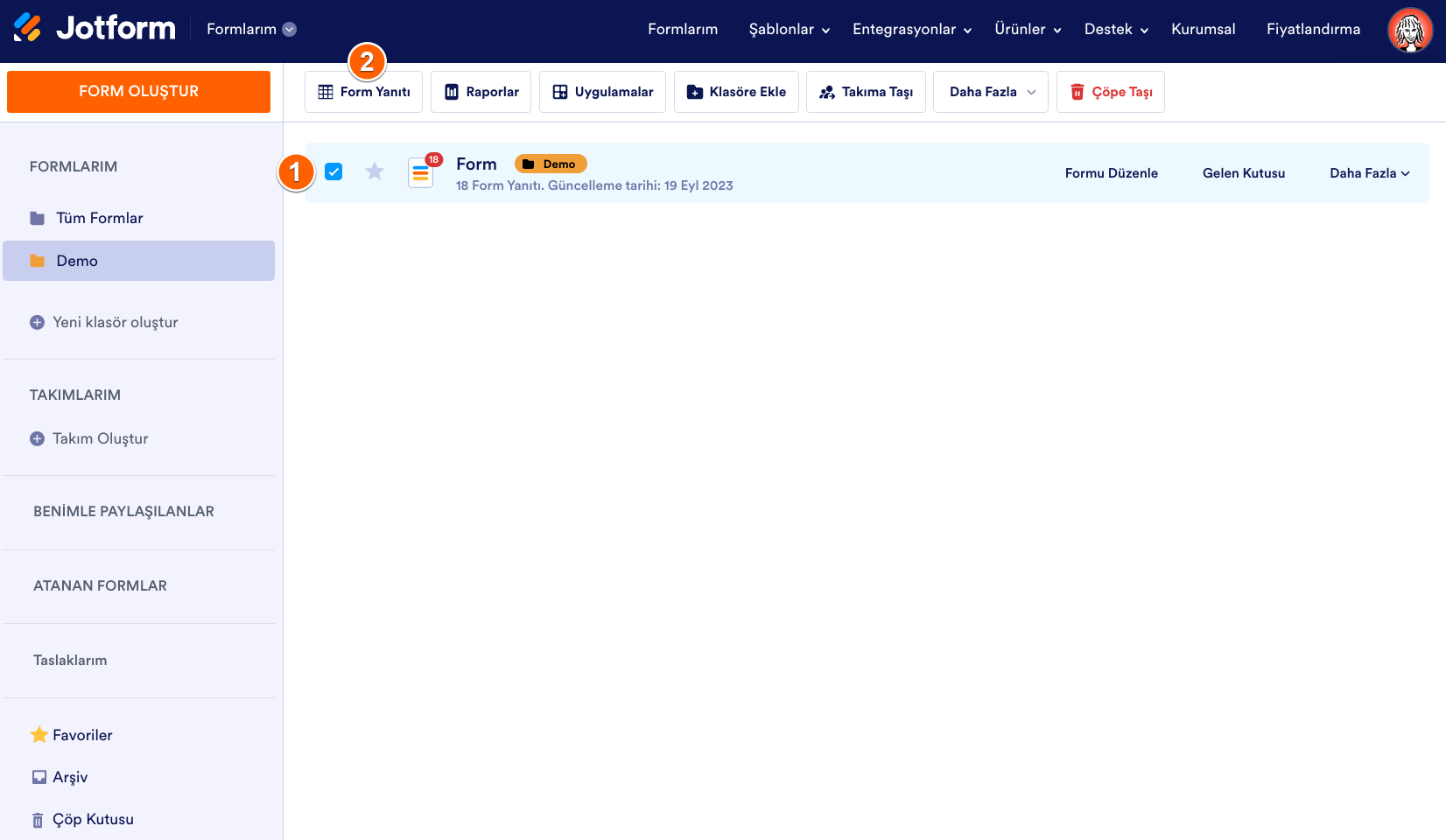
Task: Open Çöp Kutusu in sidebar
Action: [x=93, y=820]
